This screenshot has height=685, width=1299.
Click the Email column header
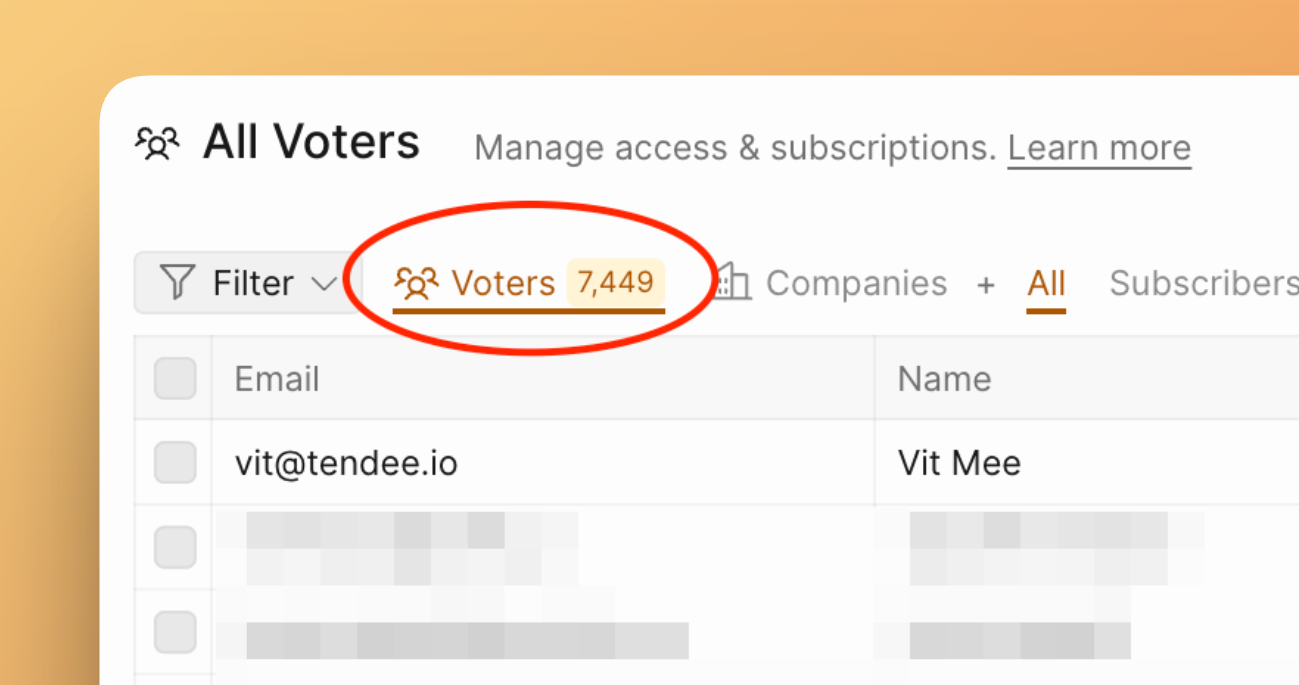(x=277, y=379)
